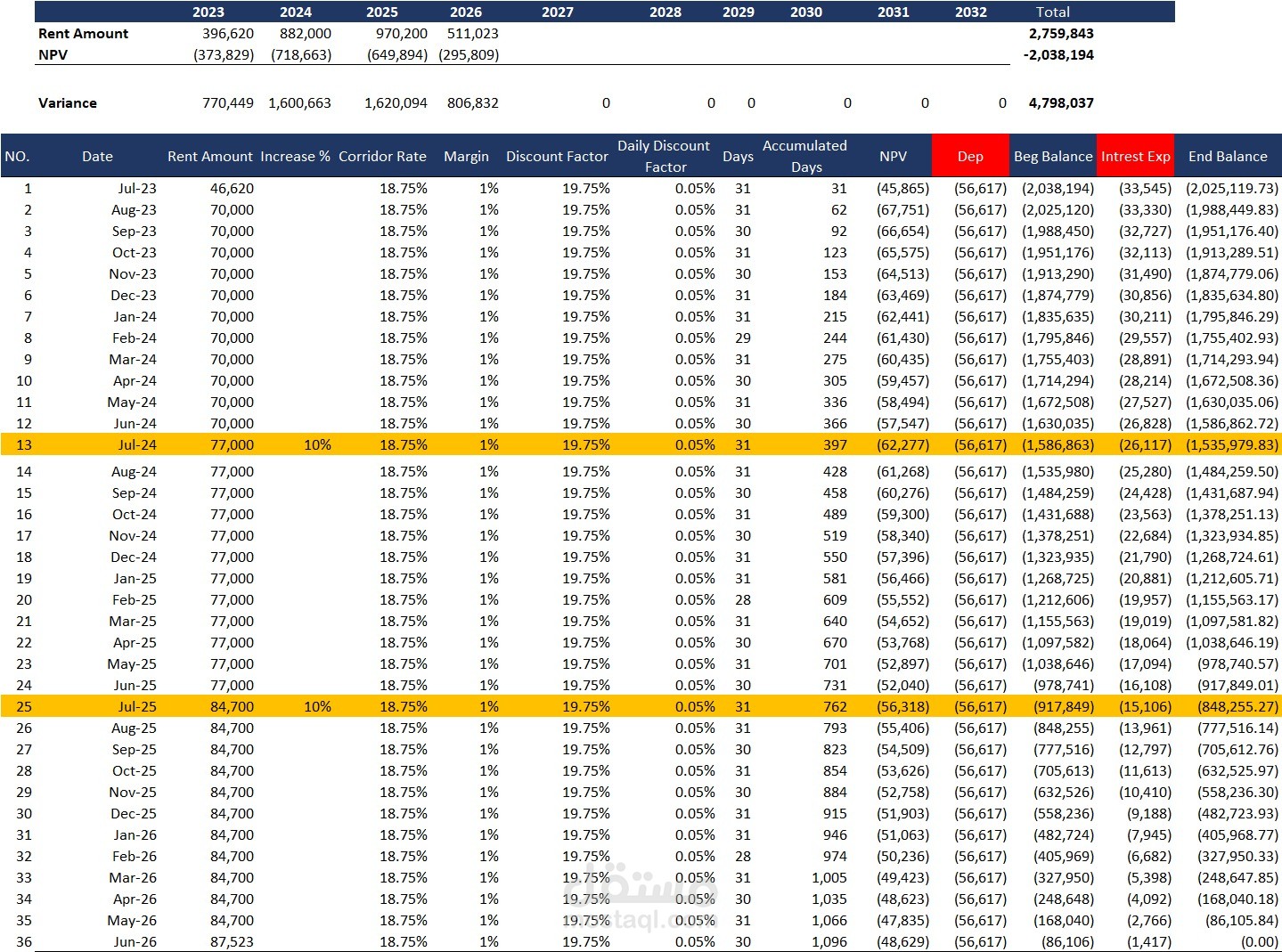Select the red Intrest Exp column header
Screen dimensions: 1282x952
1136,156
